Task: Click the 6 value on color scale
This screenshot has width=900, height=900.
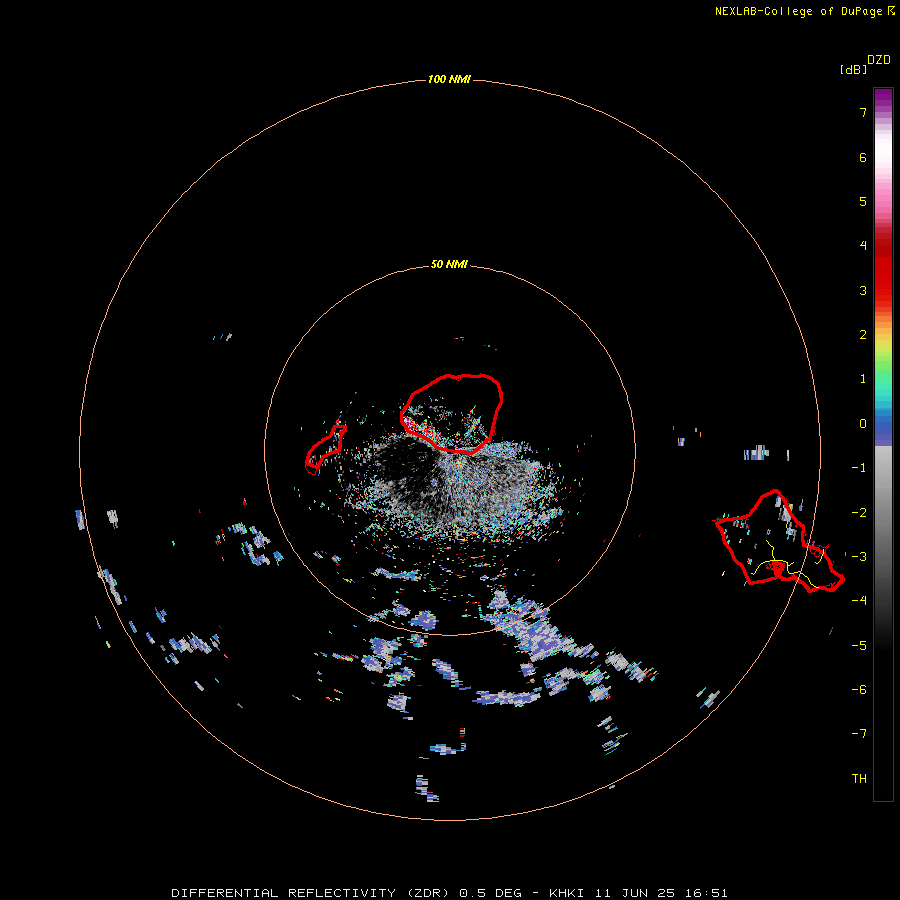Action: point(863,157)
